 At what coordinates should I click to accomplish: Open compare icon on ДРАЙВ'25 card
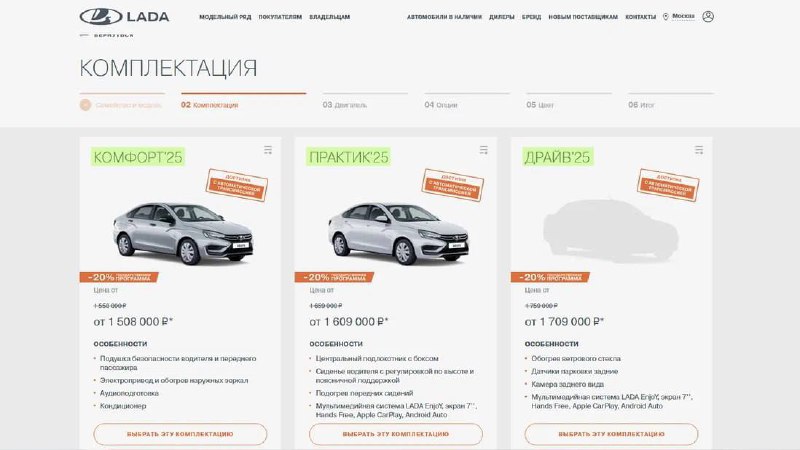click(699, 150)
